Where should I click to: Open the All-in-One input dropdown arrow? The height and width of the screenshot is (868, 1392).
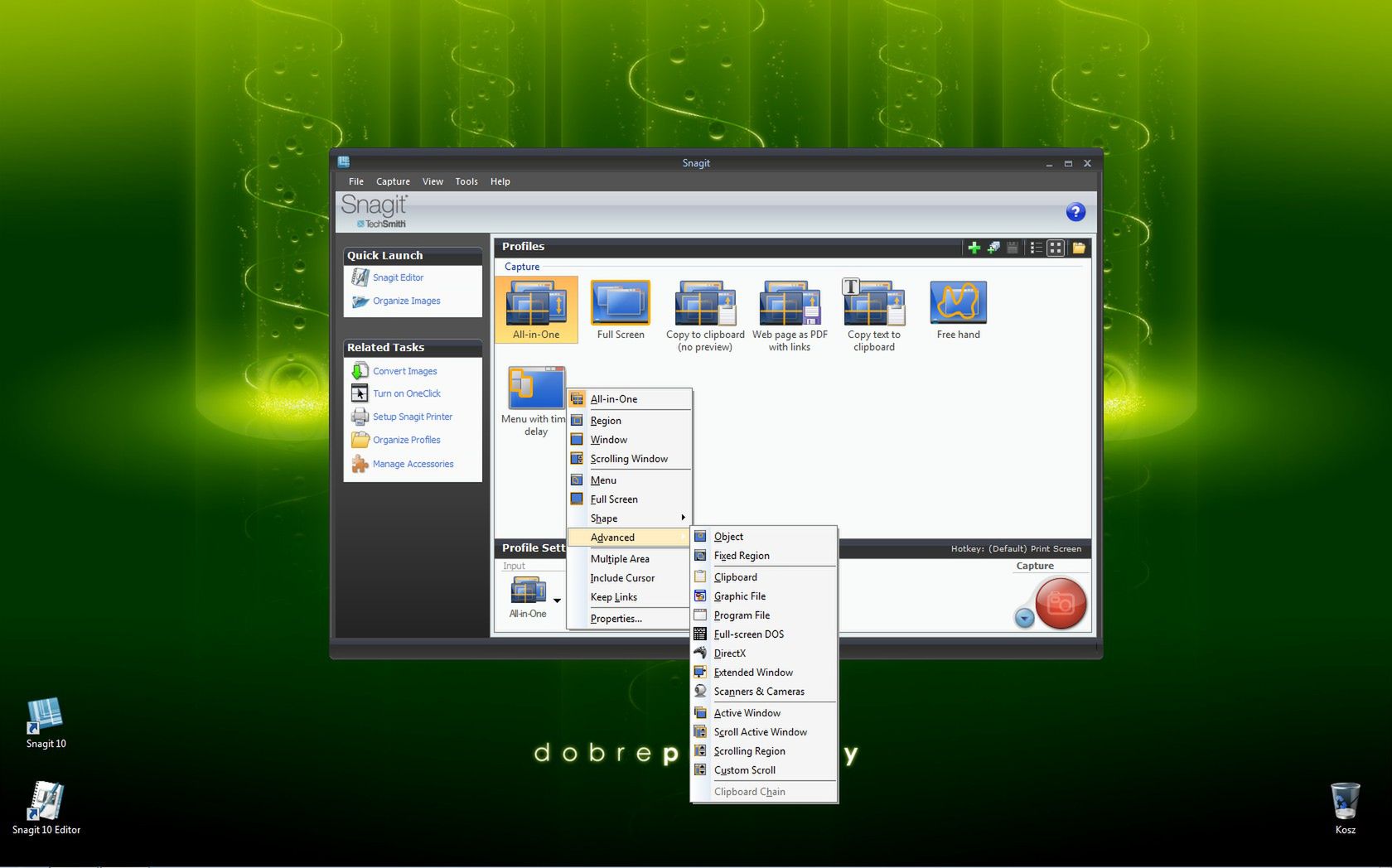(557, 600)
